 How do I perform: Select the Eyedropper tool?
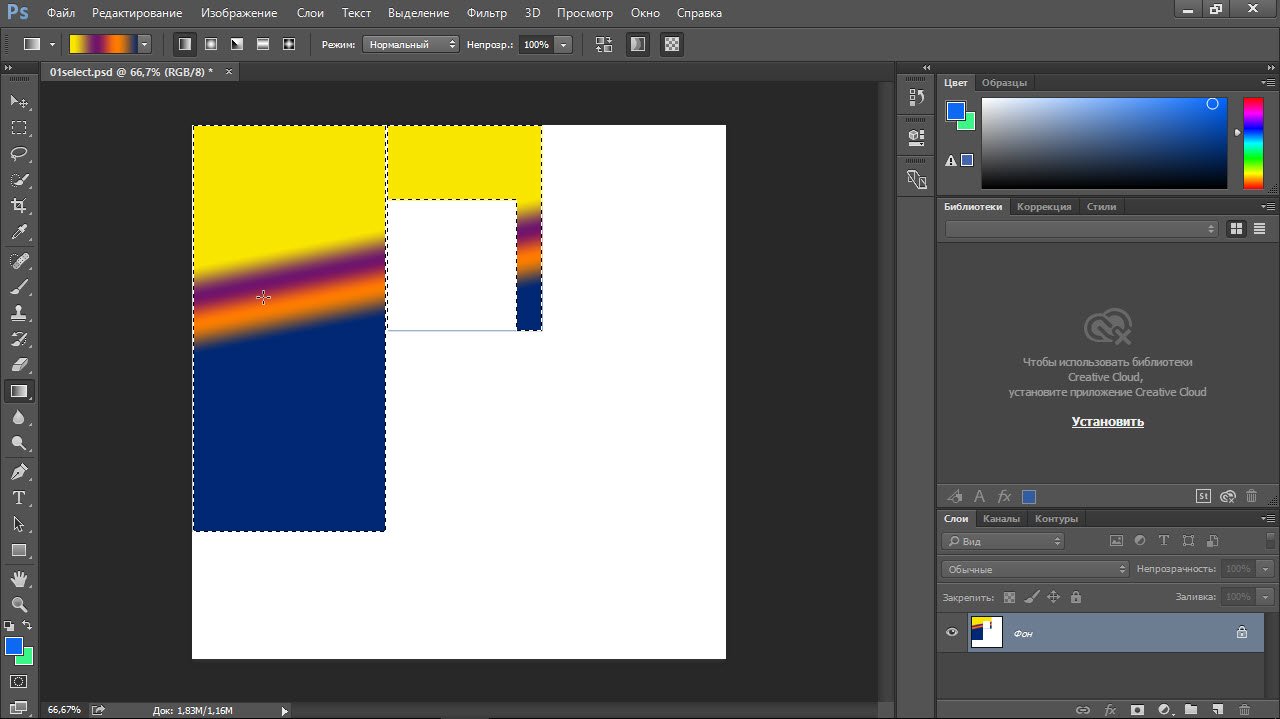[x=19, y=232]
